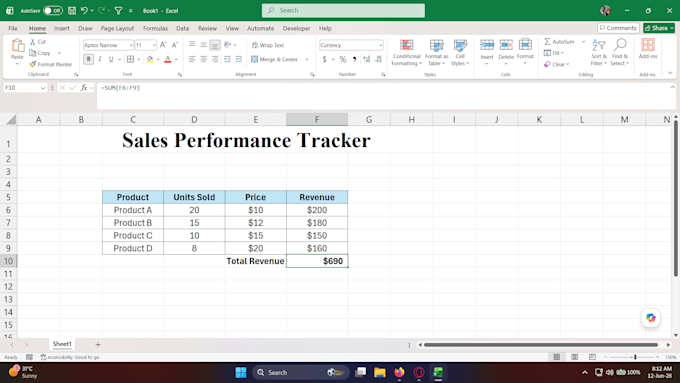Open the font size dropdown
Viewport: 680px width, 383px height.
click(154, 45)
